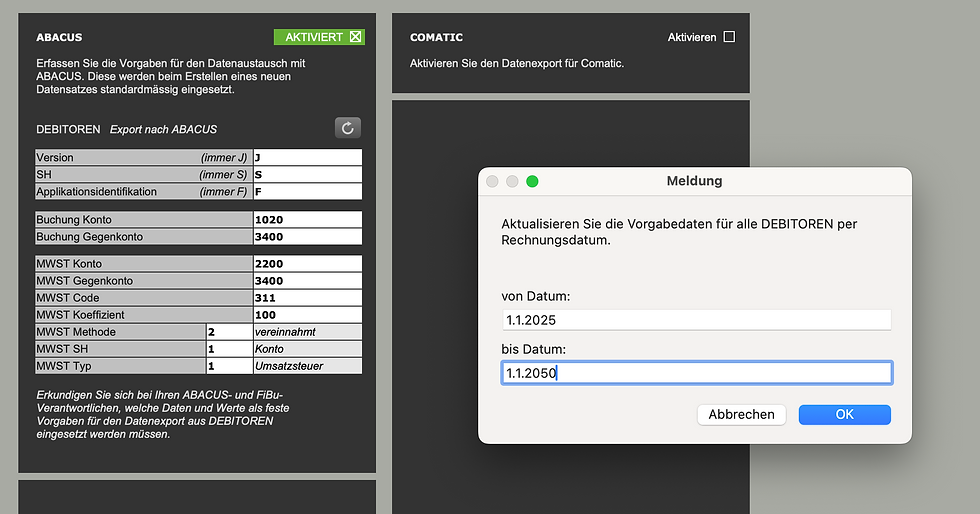Enable the COMATIC Aktivieren checkbox

729,37
